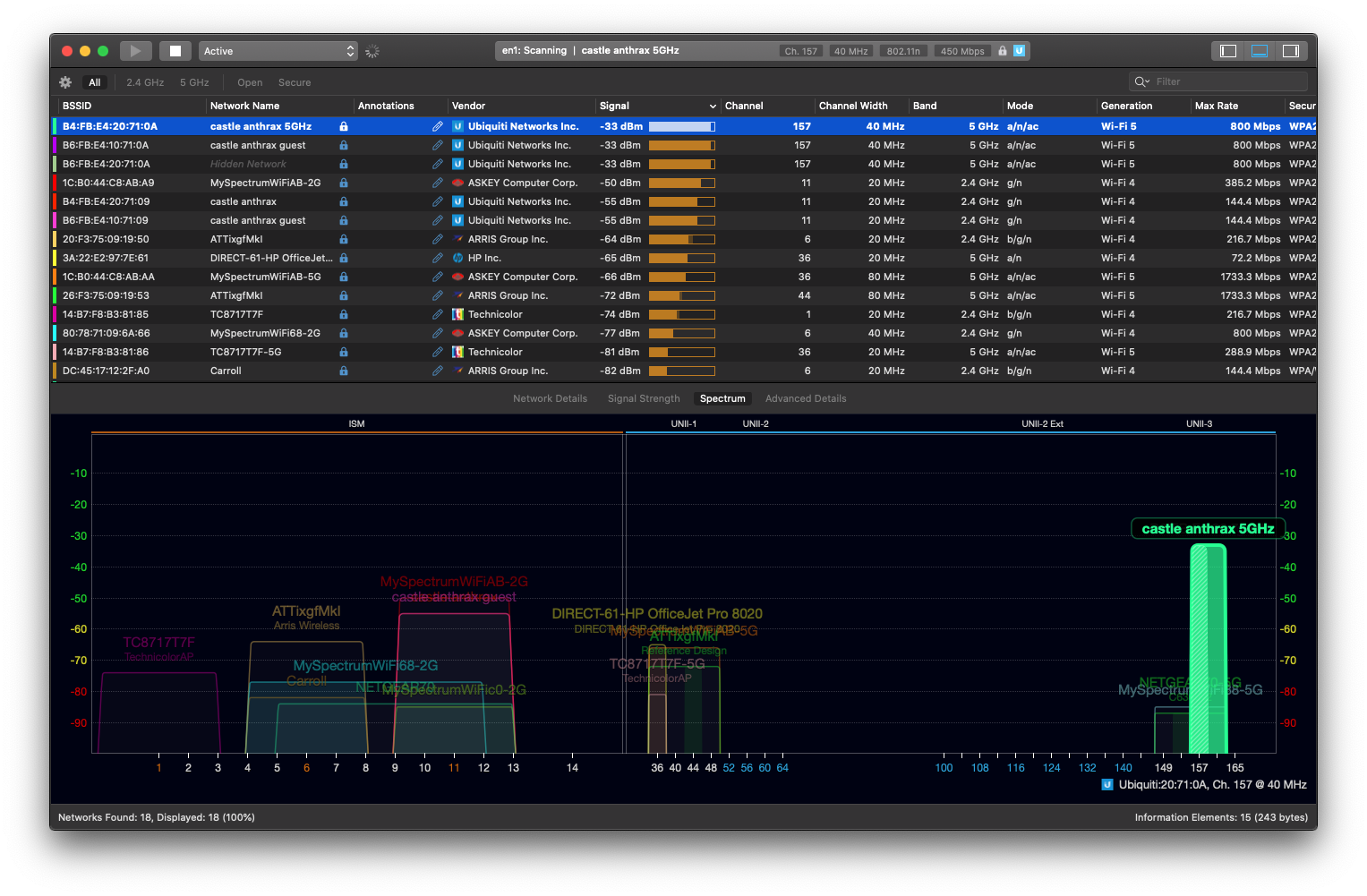Select MySpectrumWiFiAB-5G network name
Screen dimensions: 1367x896
(265, 277)
